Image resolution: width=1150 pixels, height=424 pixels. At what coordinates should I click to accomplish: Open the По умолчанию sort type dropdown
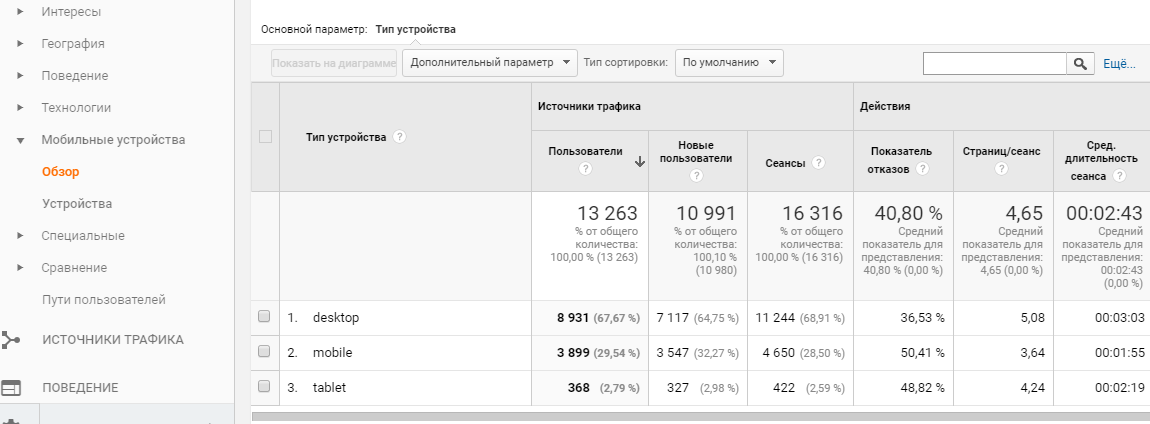pyautogui.click(x=729, y=63)
